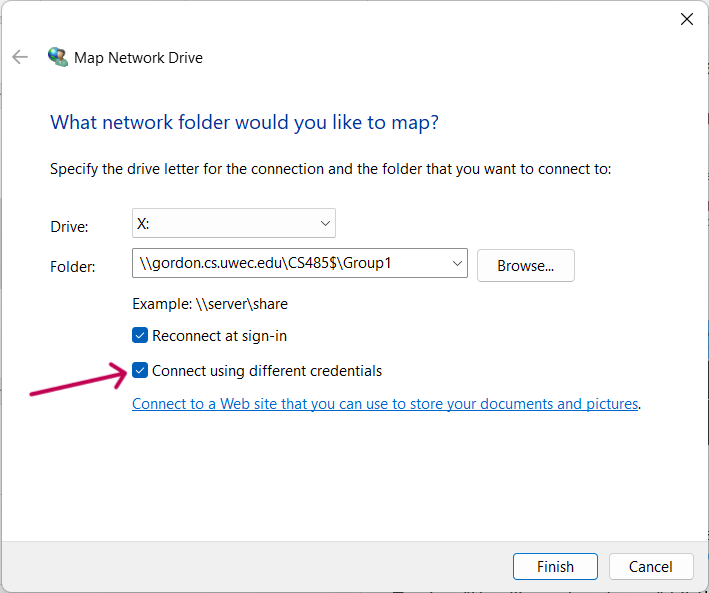Click the Finish button
The image size is (709, 593).
(555, 566)
